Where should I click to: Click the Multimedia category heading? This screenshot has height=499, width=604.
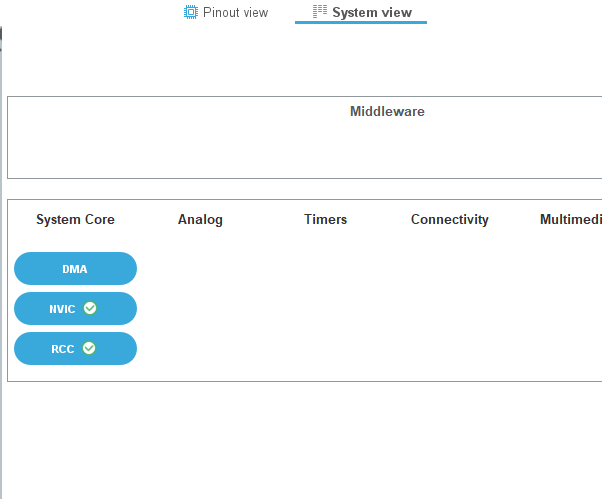pyautogui.click(x=570, y=220)
